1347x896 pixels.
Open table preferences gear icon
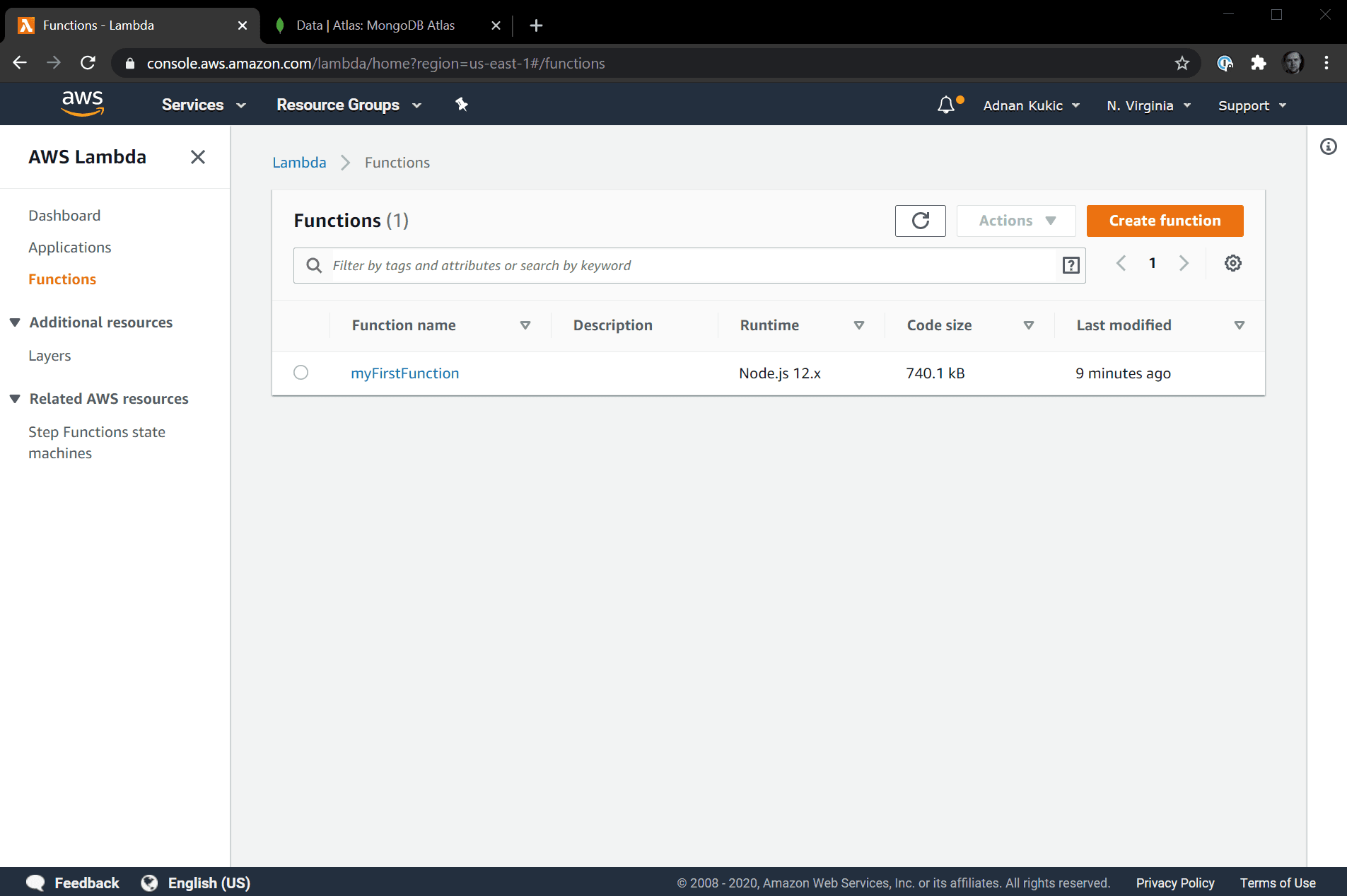pyautogui.click(x=1232, y=264)
